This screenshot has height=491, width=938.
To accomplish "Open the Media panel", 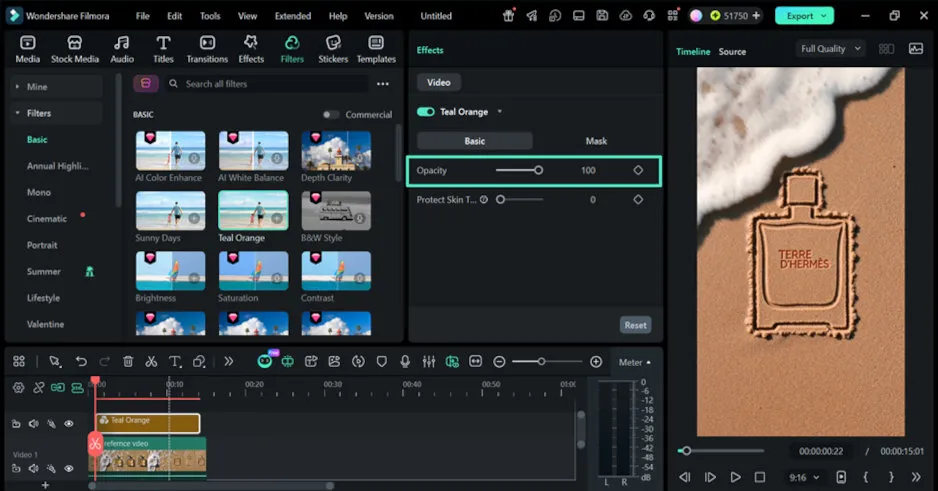I will click(x=28, y=49).
